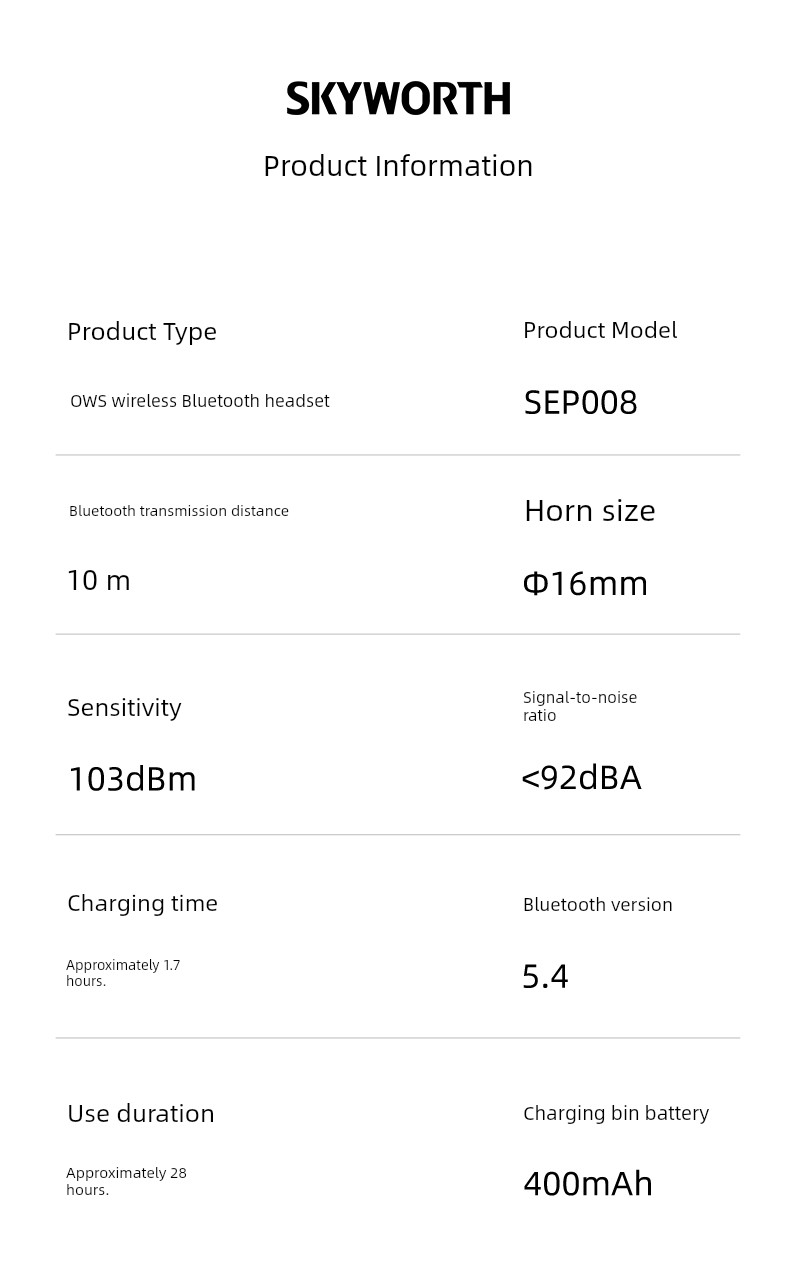This screenshot has width=790, height=1283.
Task: Select the 103dBm sensitivity value
Action: 132,779
